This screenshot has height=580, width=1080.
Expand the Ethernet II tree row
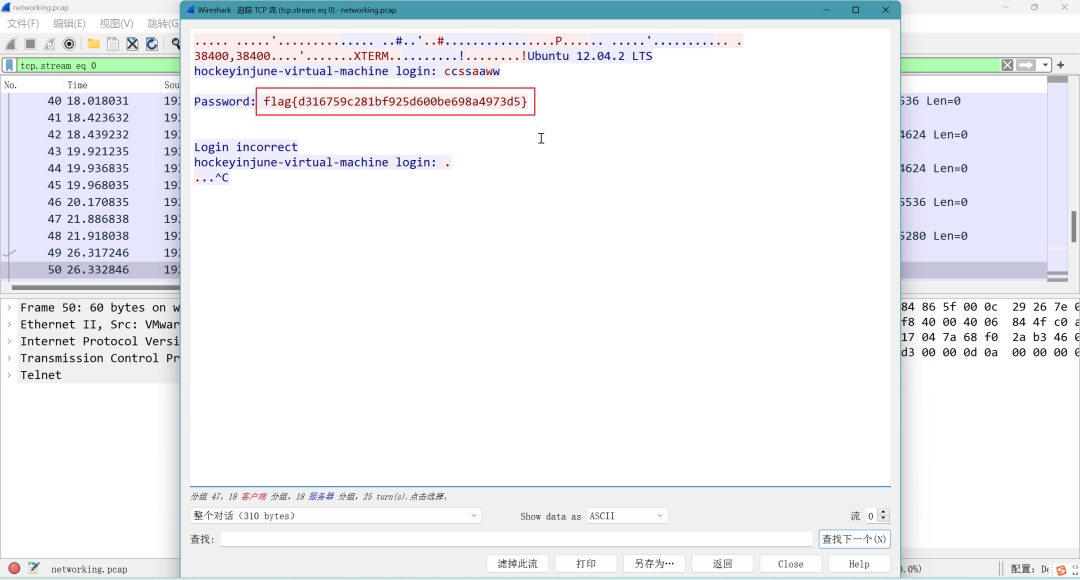(10, 324)
